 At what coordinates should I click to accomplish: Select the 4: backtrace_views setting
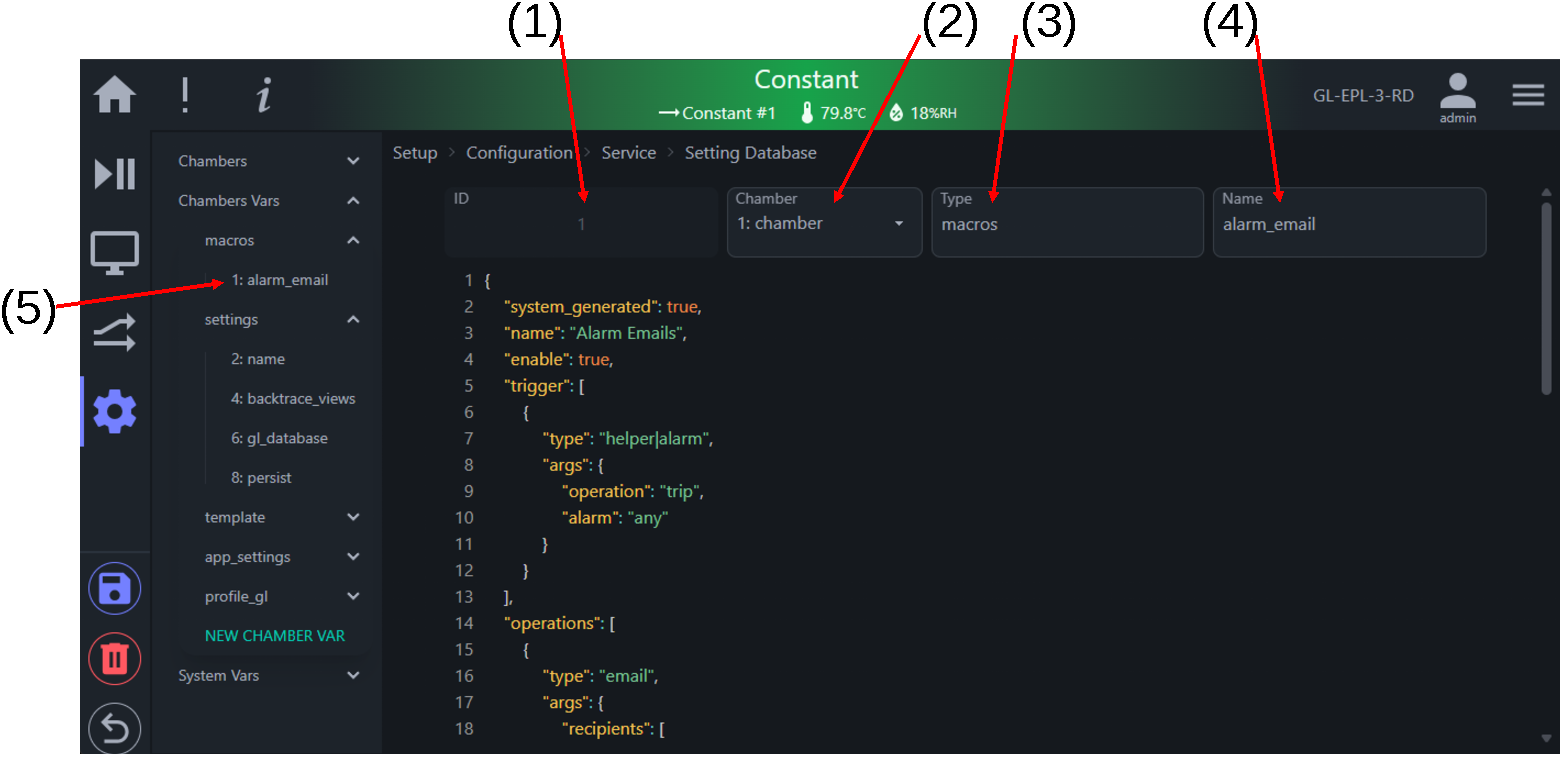293,398
